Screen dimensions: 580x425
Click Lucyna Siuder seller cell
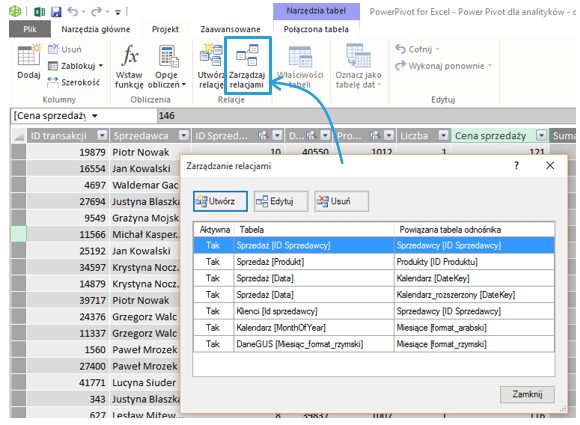pyautogui.click(x=144, y=382)
